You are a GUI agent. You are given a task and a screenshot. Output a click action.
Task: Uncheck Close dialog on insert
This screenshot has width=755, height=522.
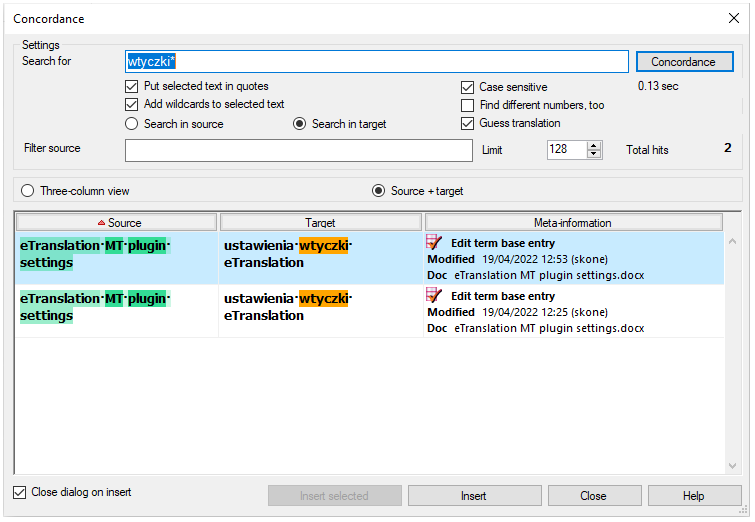point(19,492)
